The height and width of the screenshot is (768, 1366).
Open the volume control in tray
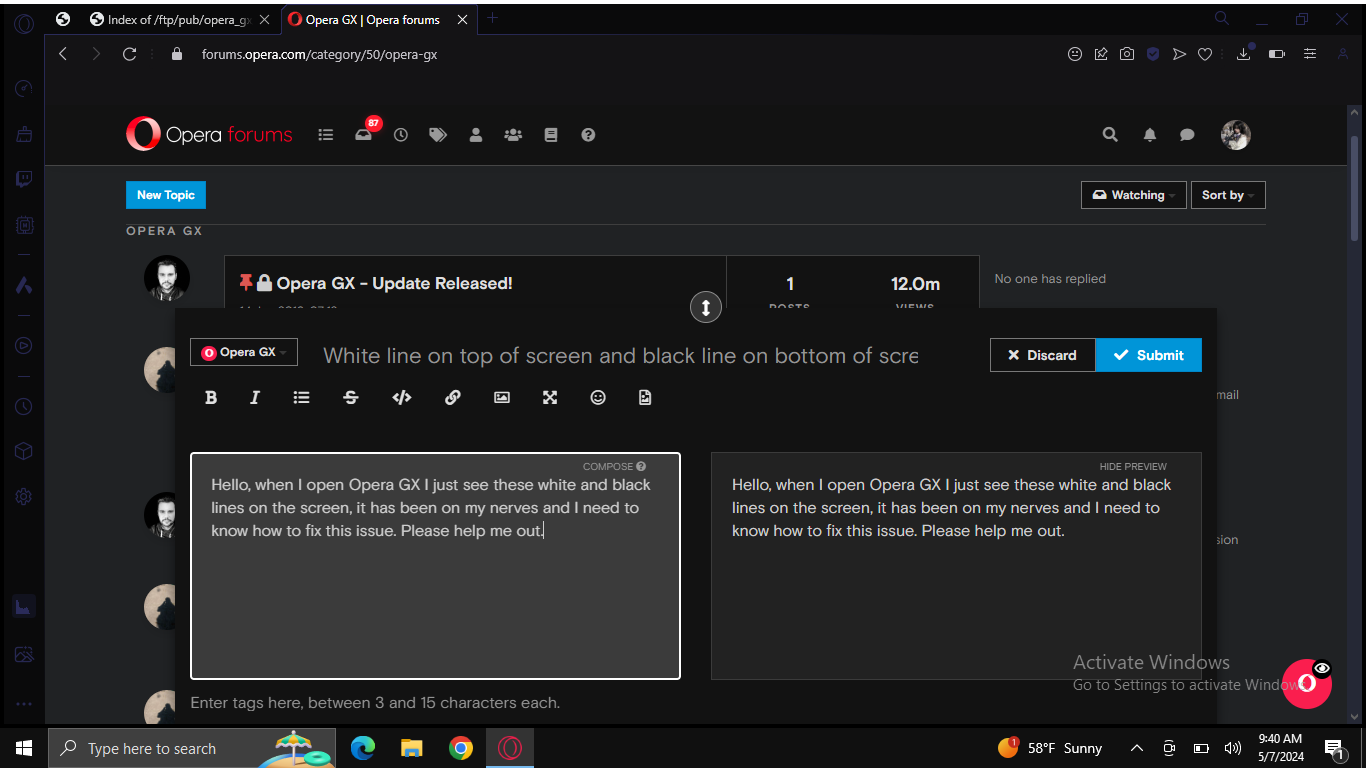[x=1233, y=748]
